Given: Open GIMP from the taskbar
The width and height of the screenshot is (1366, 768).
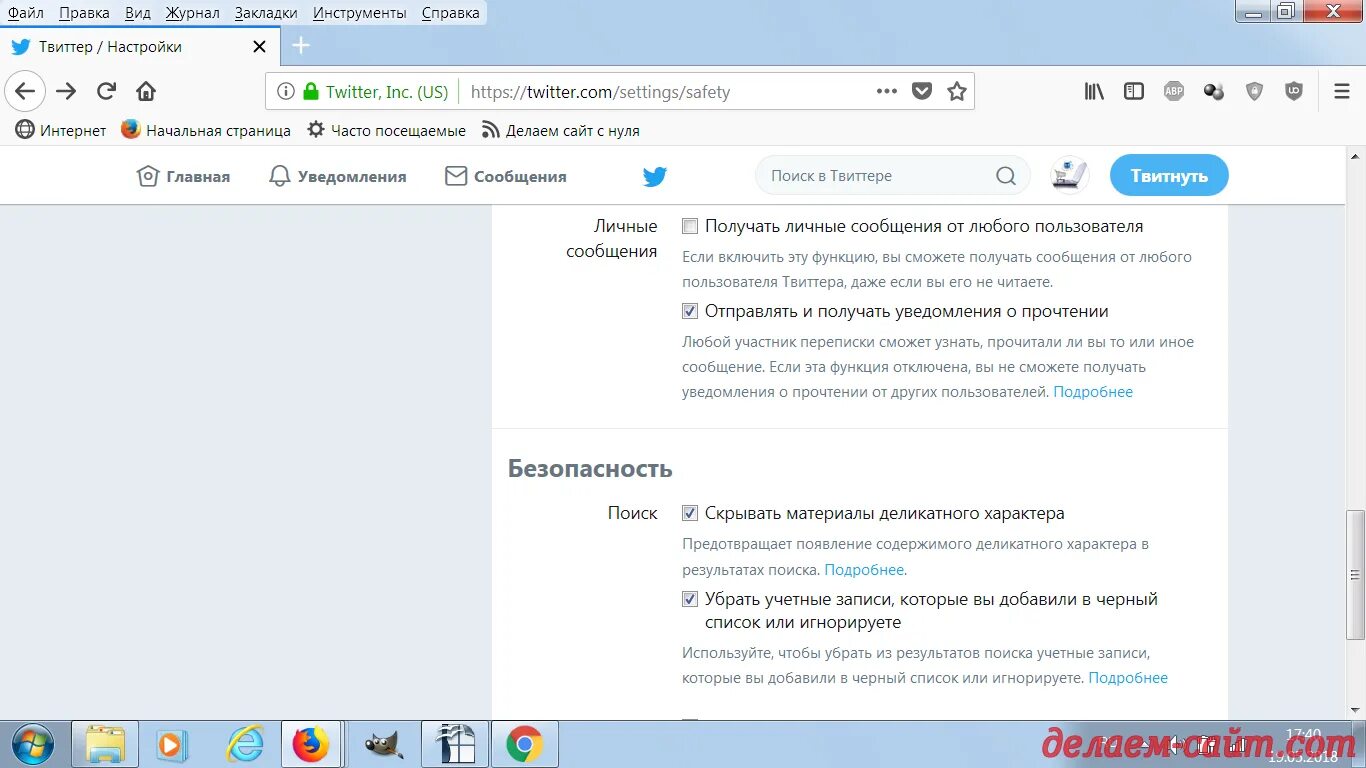Looking at the screenshot, I should point(383,744).
